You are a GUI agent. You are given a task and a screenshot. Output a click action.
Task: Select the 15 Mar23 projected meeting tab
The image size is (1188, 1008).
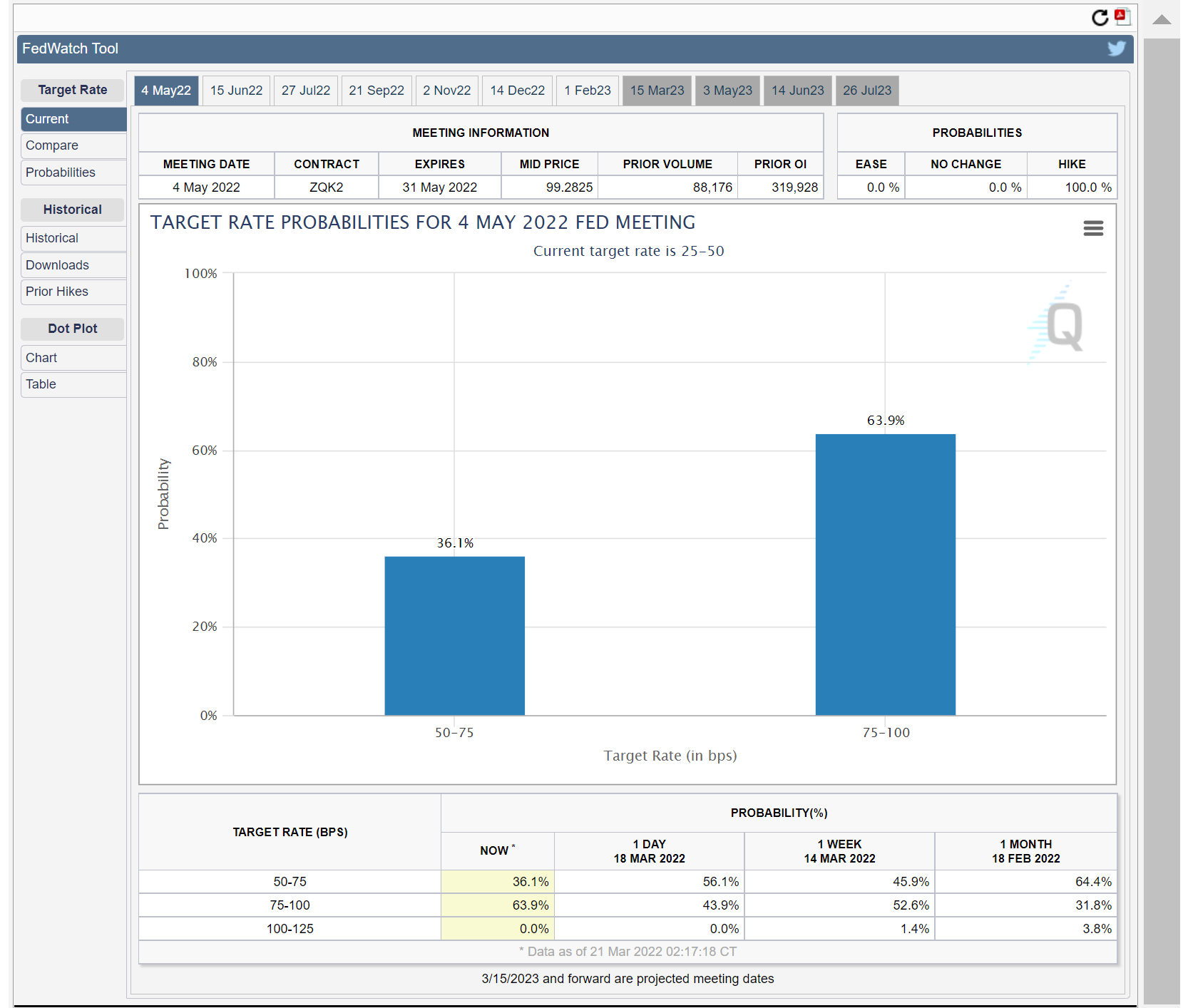(657, 91)
